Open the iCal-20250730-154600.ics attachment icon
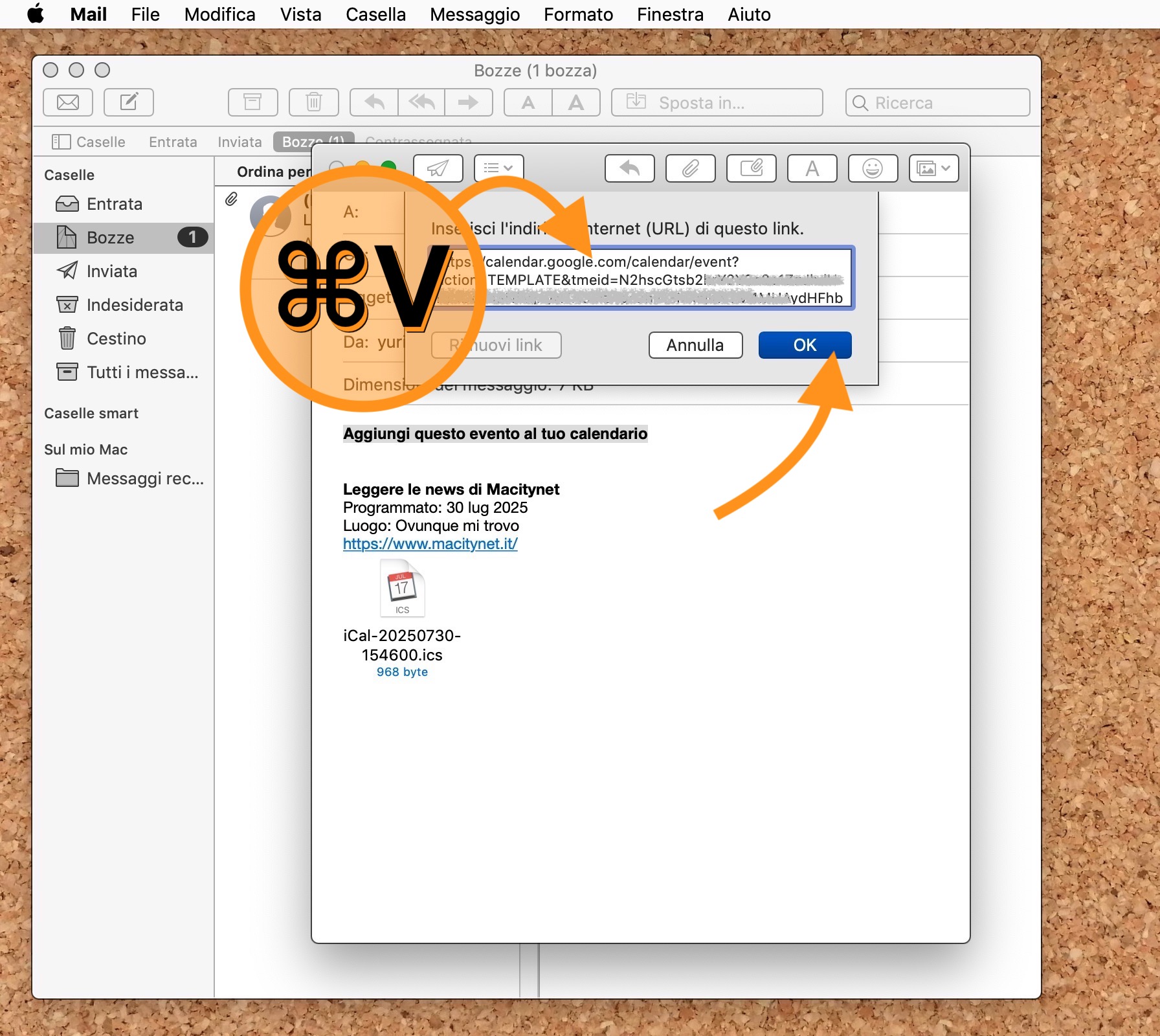Screen dimensions: 1160x1036 pyautogui.click(x=402, y=588)
